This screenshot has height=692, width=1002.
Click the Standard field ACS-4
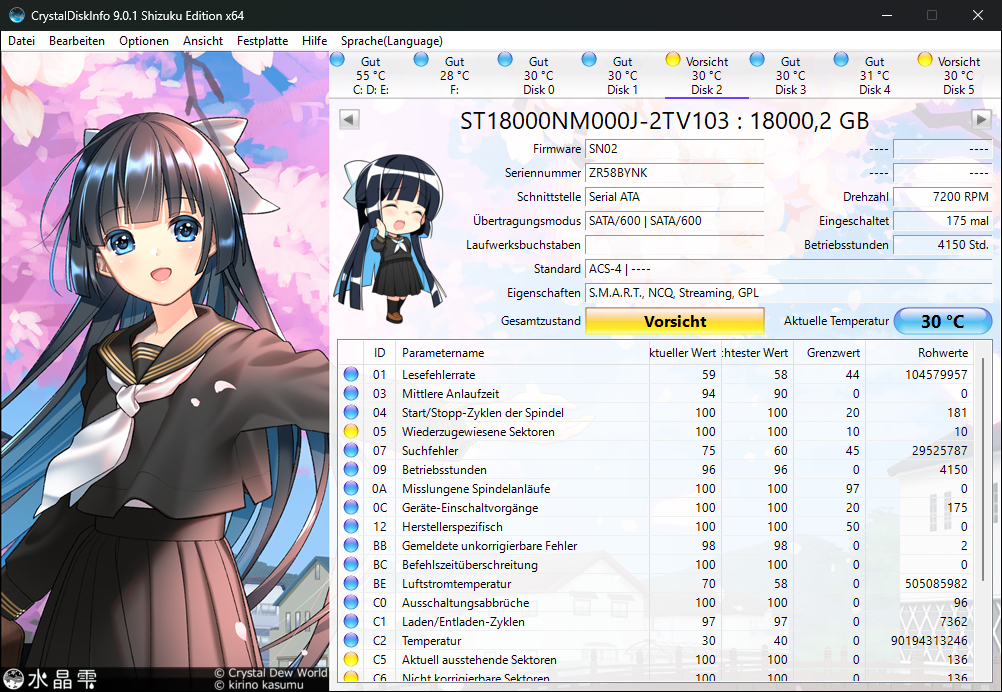(789, 269)
